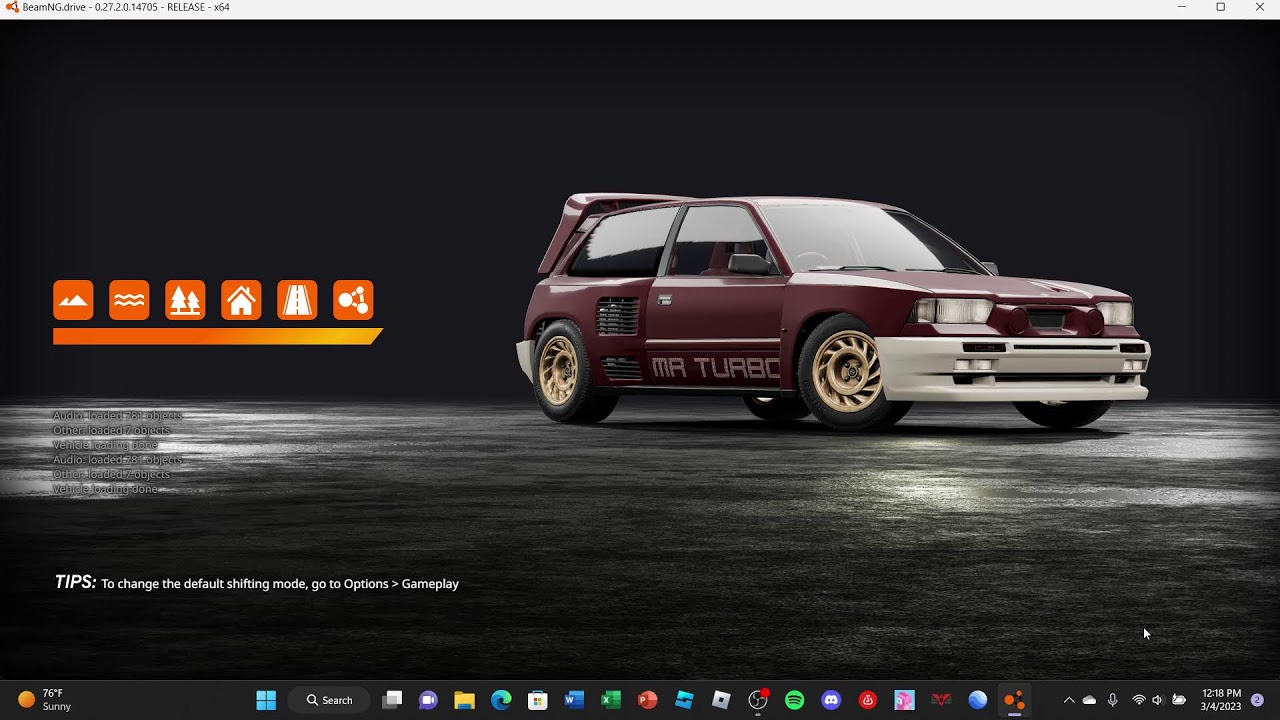Click the microphone tray icon
Viewport: 1280px width, 720px height.
tap(1112, 700)
